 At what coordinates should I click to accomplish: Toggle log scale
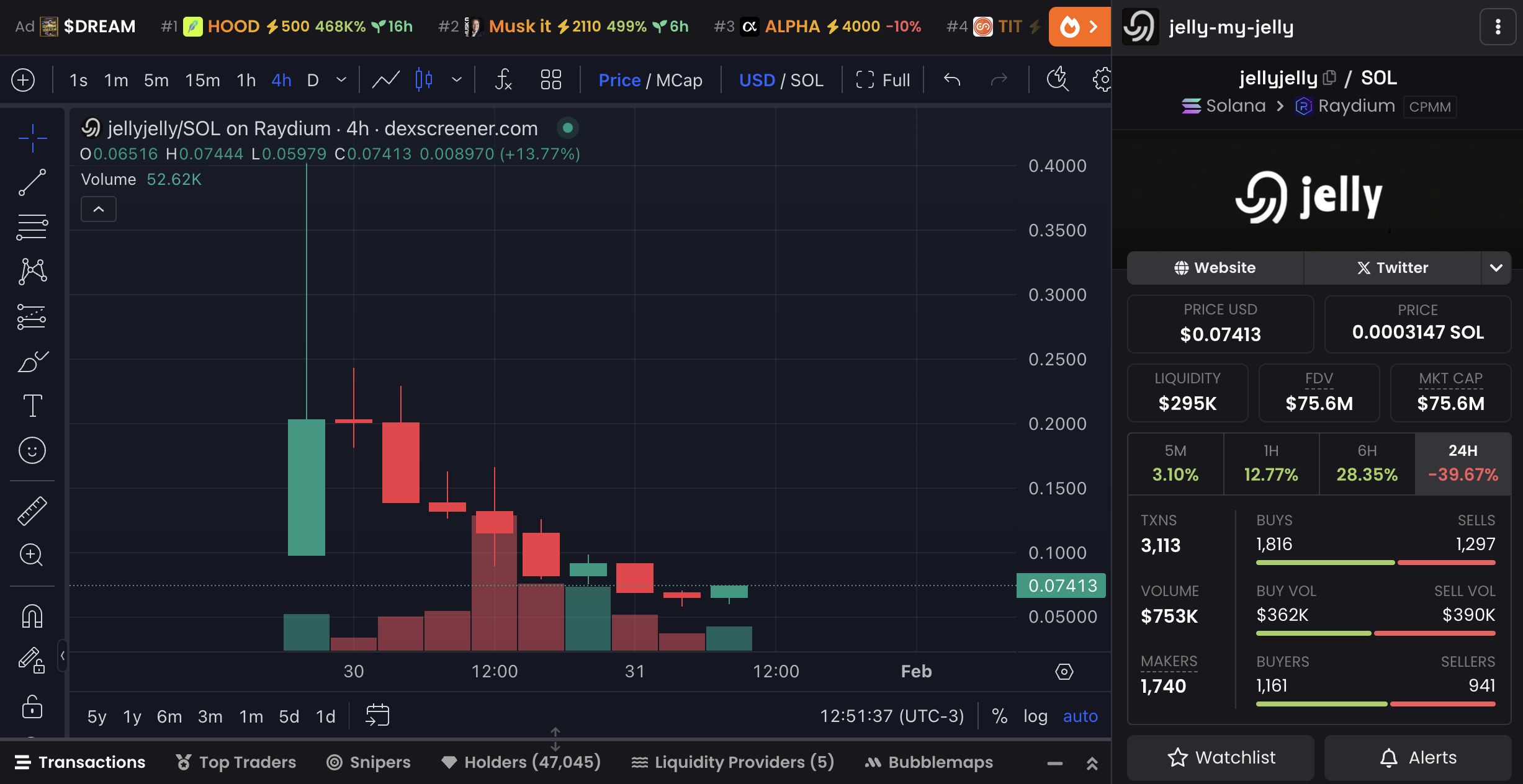[x=1035, y=716]
